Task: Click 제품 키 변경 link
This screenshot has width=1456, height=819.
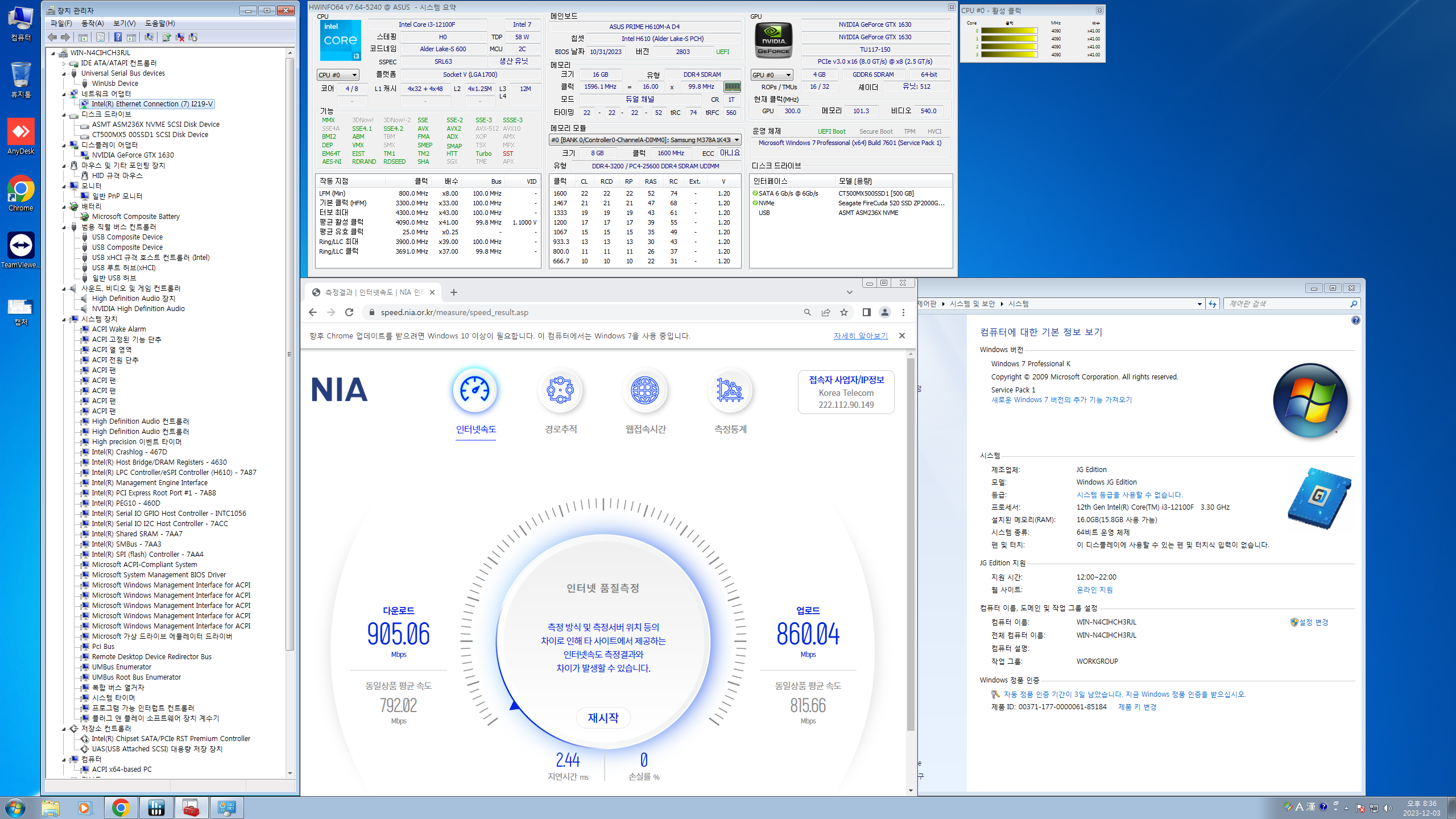Action: (1137, 707)
